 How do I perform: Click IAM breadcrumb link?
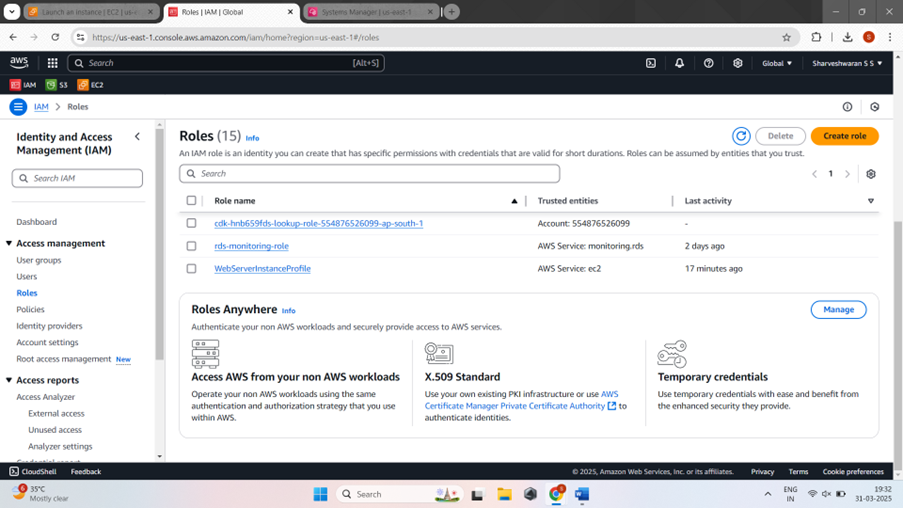pyautogui.click(x=41, y=107)
